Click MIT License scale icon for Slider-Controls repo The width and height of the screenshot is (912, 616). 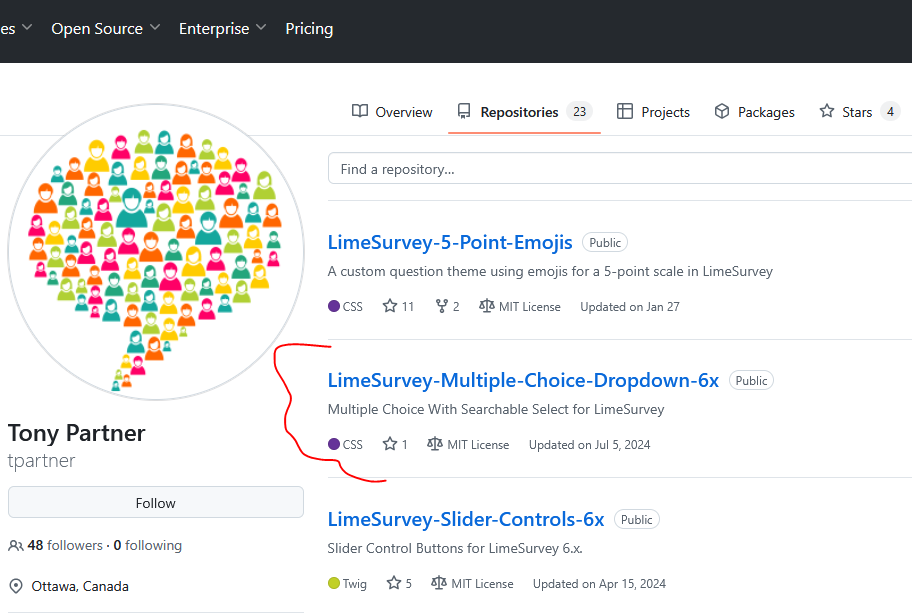(x=438, y=583)
